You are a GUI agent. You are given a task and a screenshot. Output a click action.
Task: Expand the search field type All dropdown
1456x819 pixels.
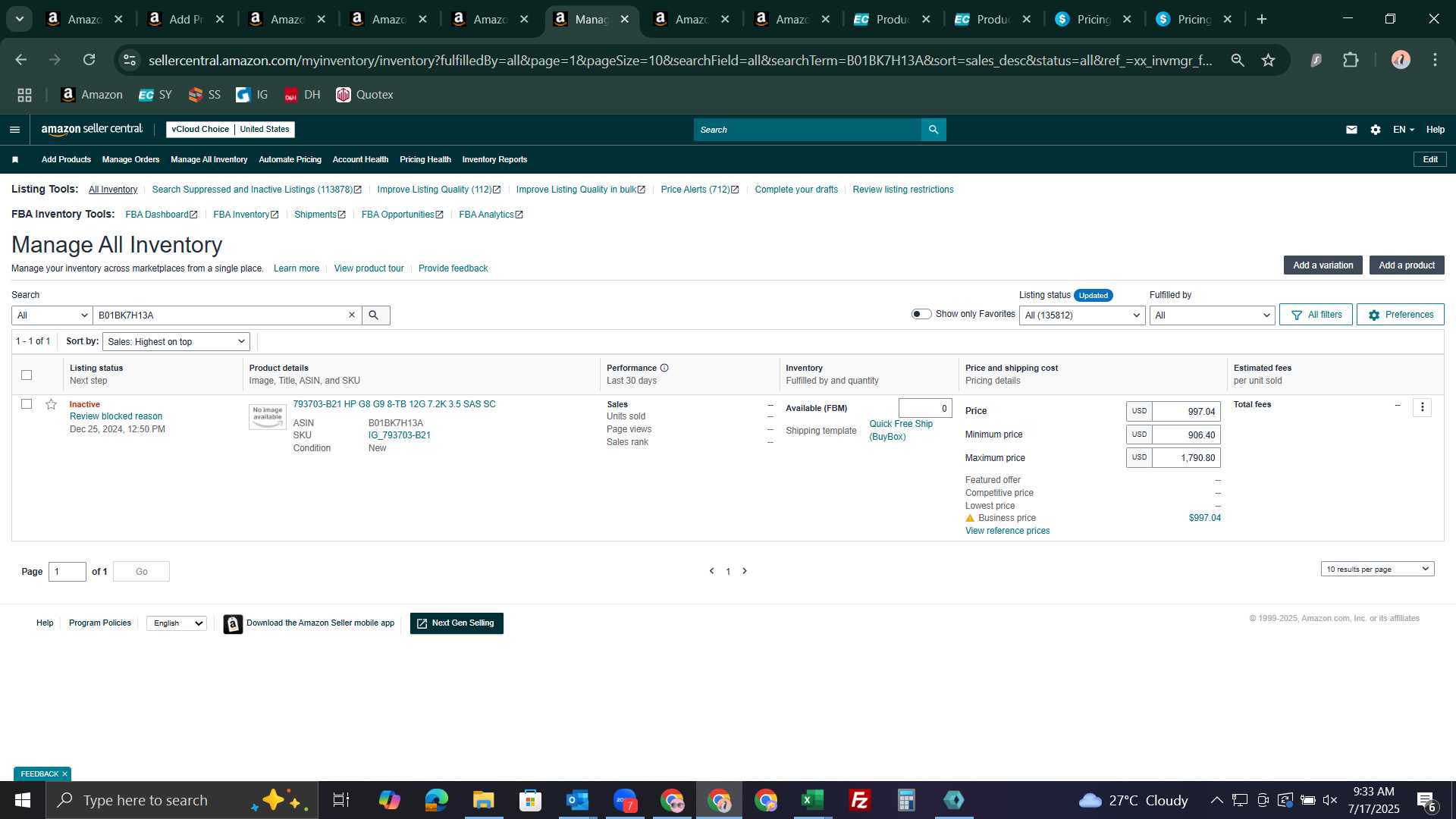click(52, 315)
